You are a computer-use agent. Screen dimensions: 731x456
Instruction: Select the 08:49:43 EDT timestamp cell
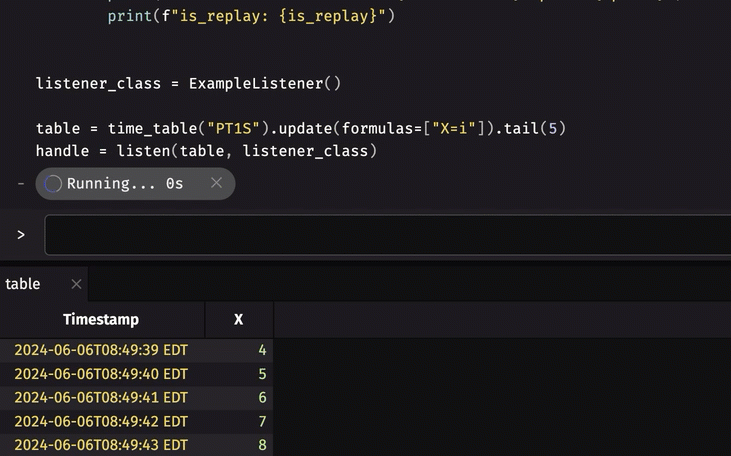[x=101, y=445]
